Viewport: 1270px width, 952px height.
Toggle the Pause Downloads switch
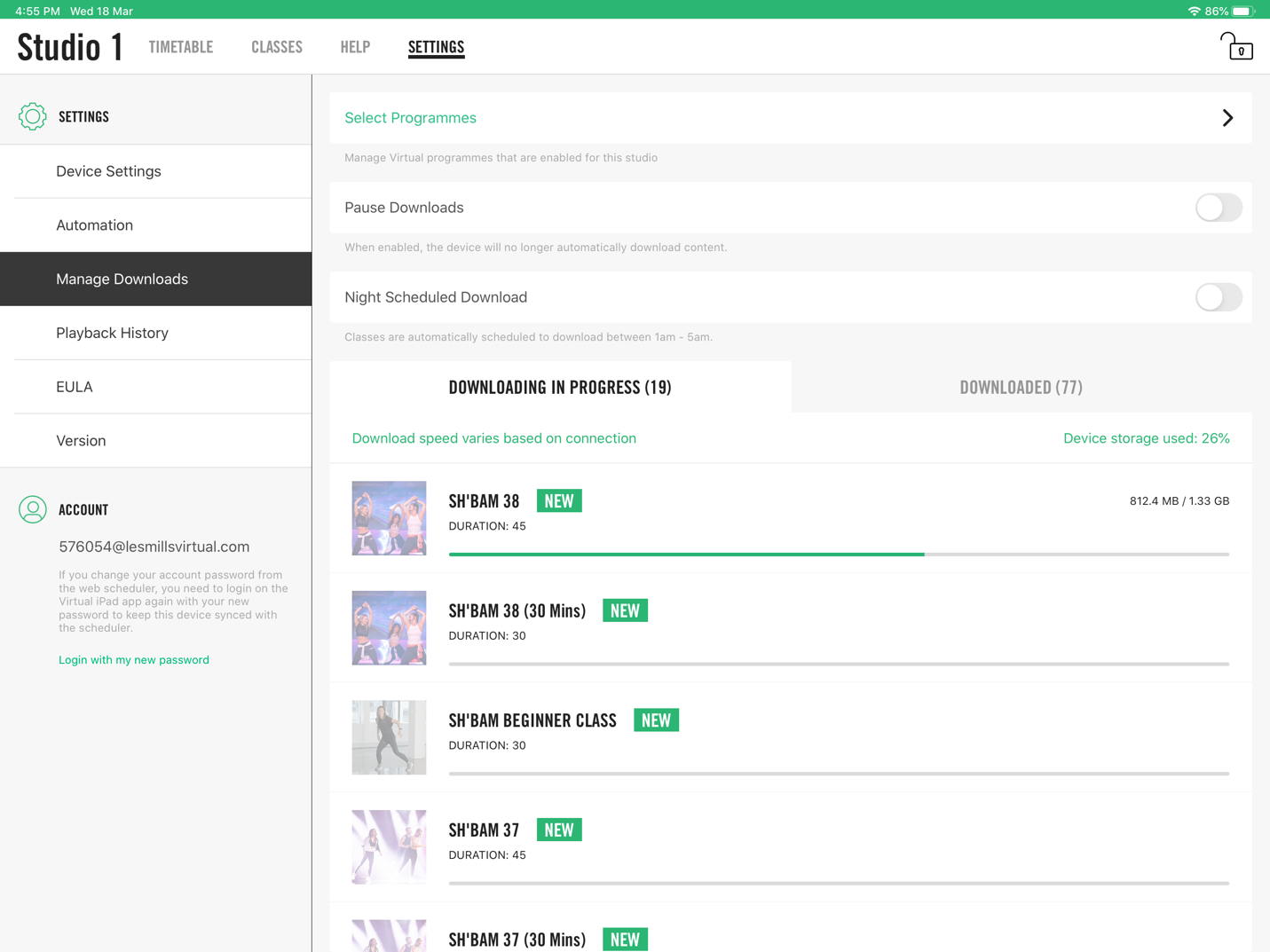coord(1219,208)
